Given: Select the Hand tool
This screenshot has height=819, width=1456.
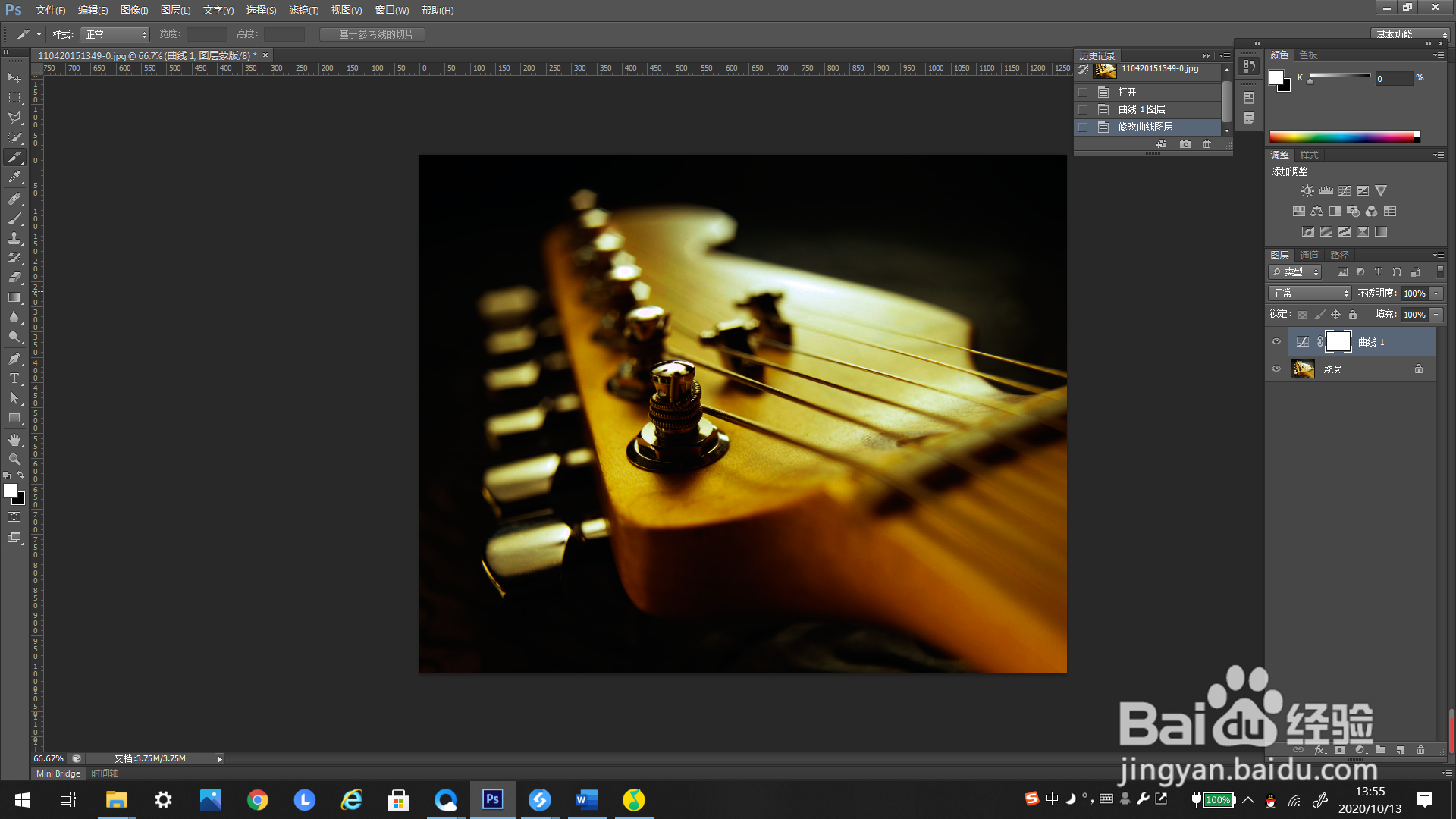Looking at the screenshot, I should [14, 440].
